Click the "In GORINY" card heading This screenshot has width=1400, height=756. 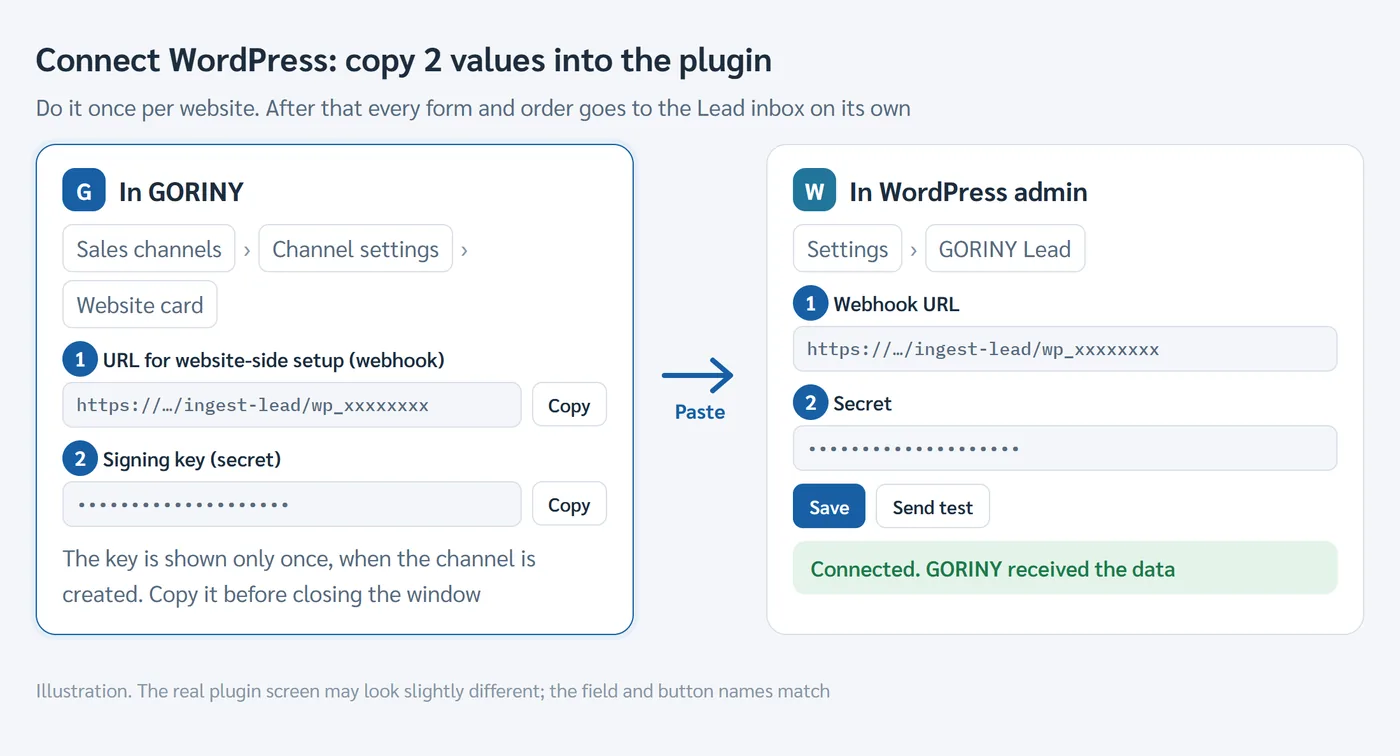tap(181, 192)
